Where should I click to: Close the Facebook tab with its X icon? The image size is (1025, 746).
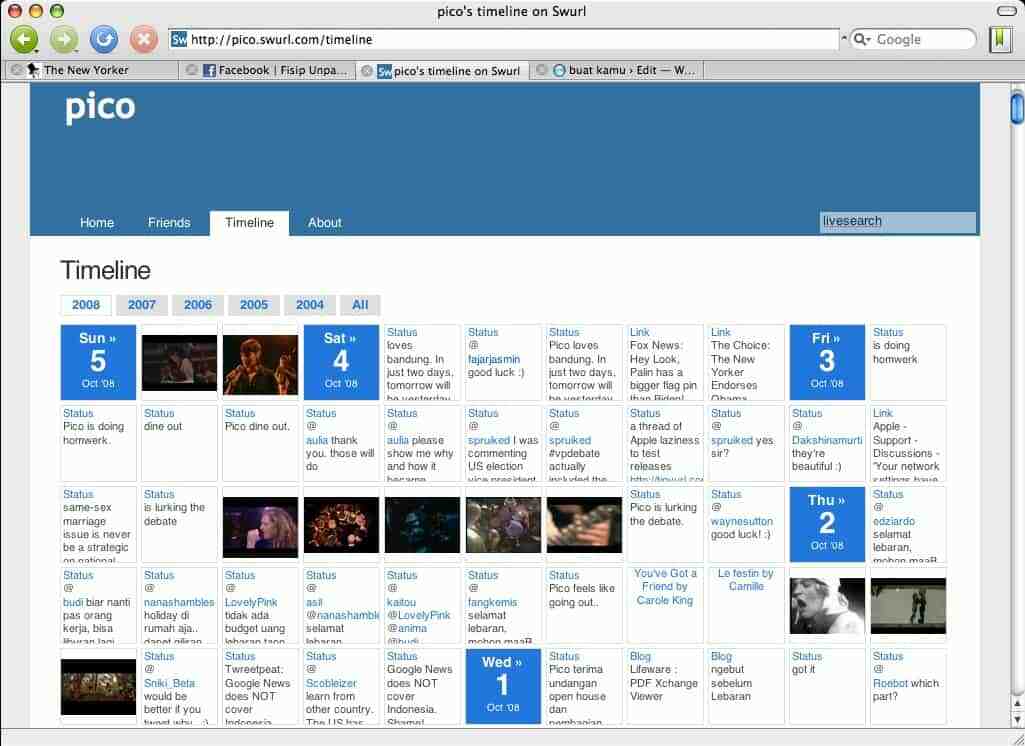pos(191,70)
